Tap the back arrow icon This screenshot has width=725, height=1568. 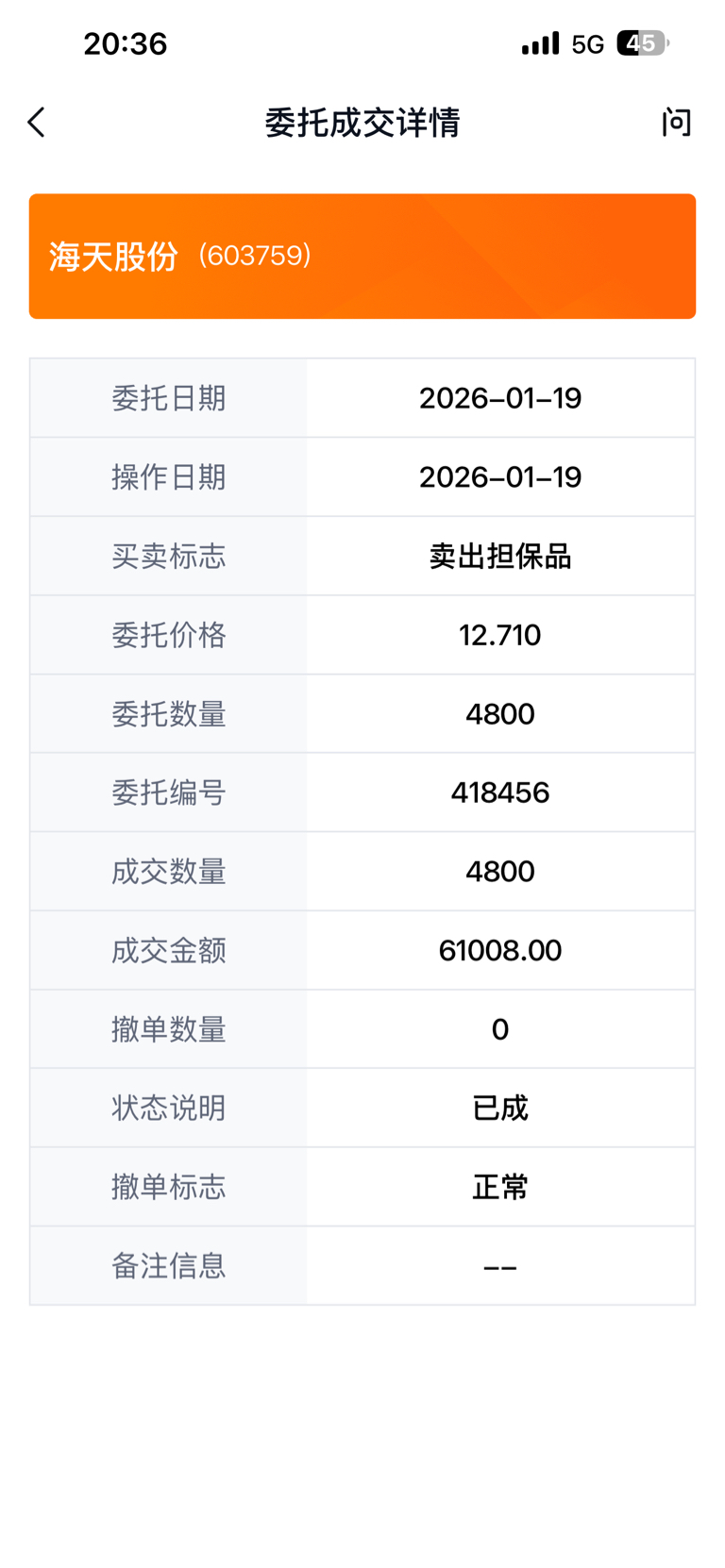tap(37, 123)
